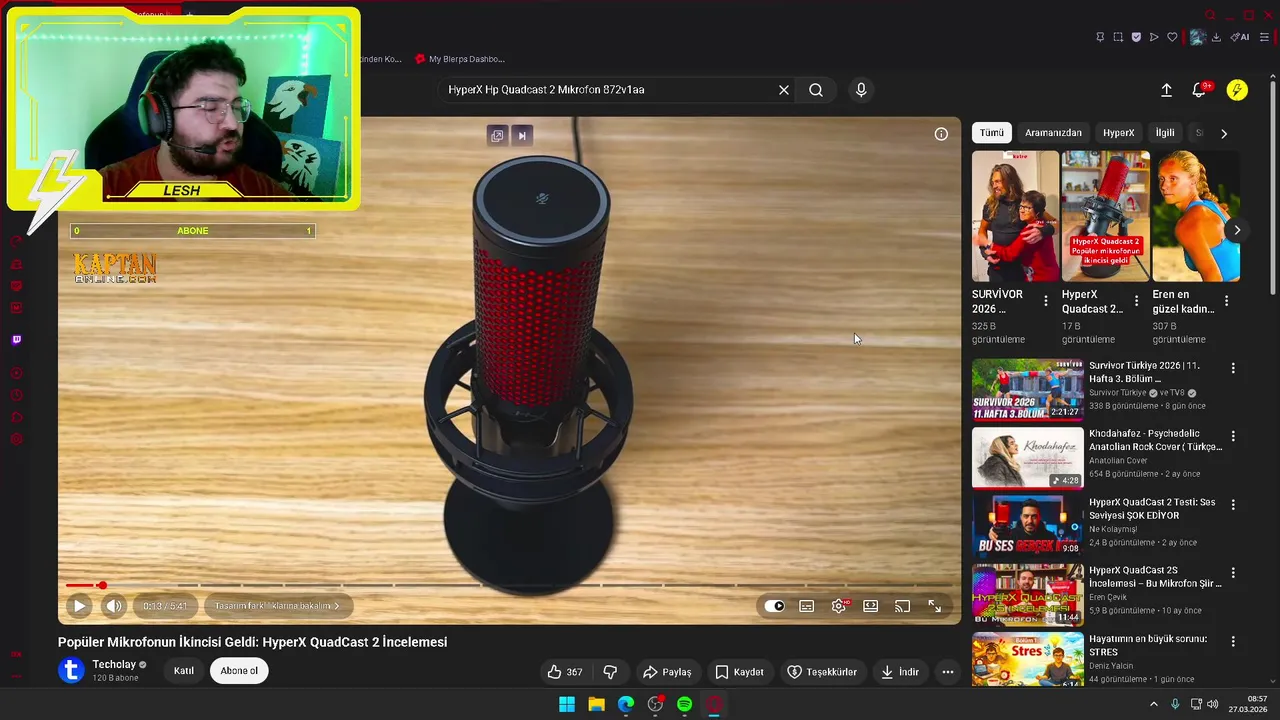Image resolution: width=1280 pixels, height=720 pixels.
Task: Advance the shorts shelf with next arrow
Action: [x=1237, y=230]
